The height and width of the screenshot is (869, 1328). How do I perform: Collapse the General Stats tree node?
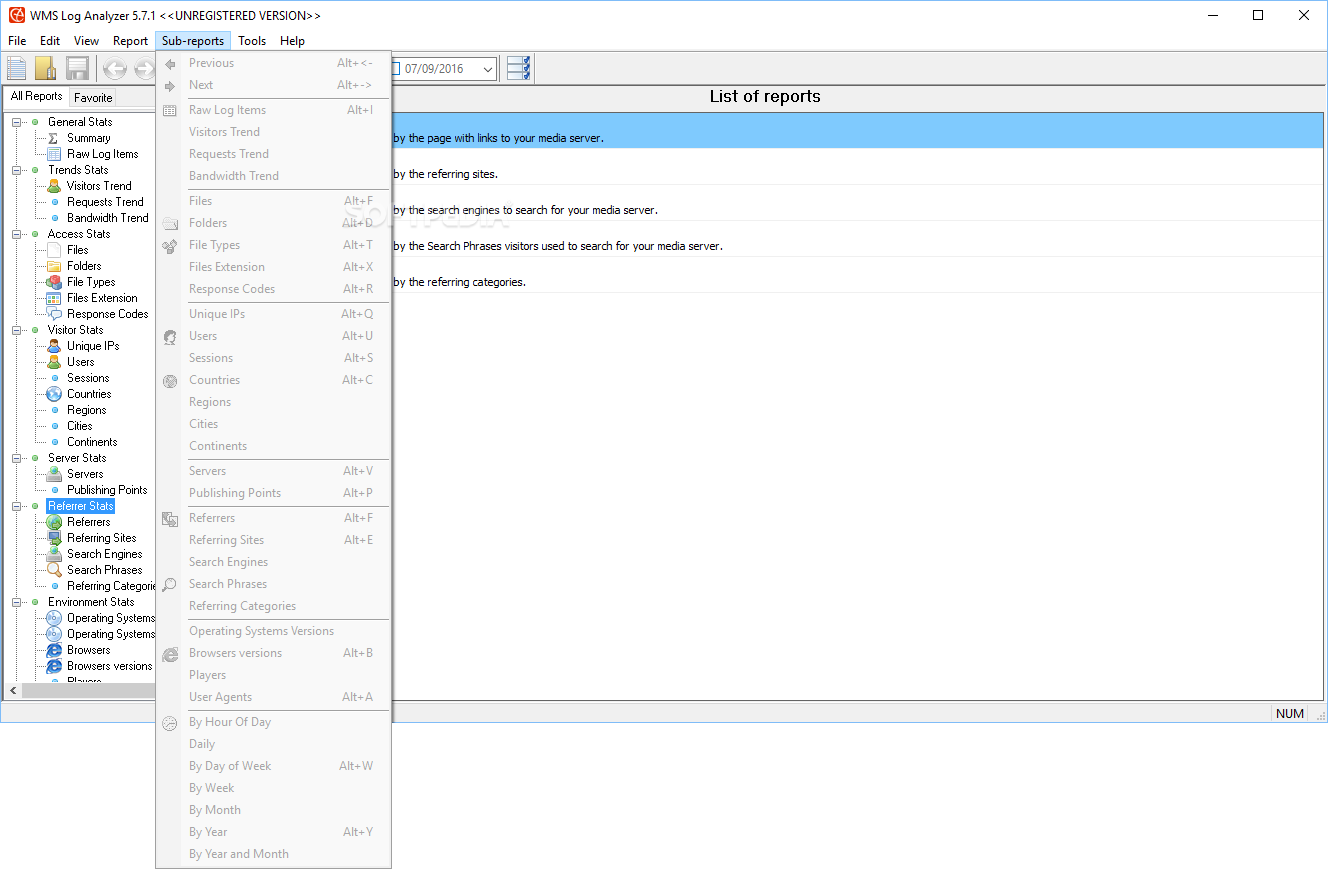tap(17, 122)
